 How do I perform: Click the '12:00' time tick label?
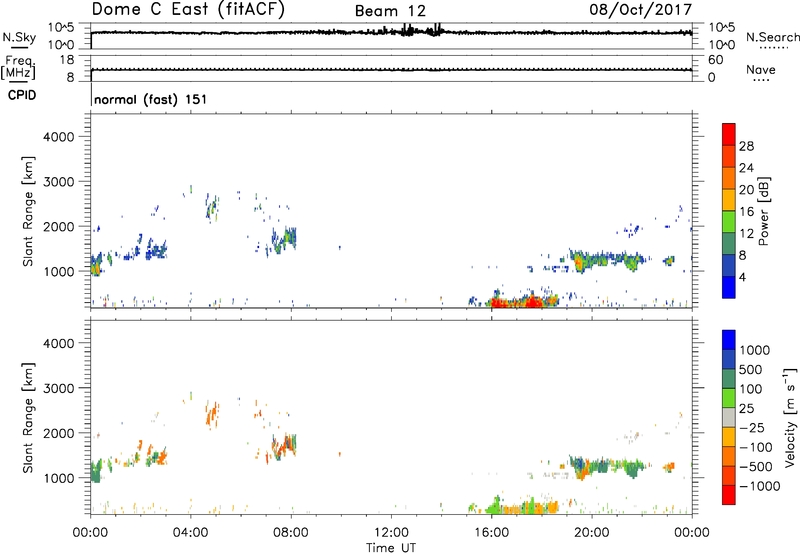pos(391,533)
